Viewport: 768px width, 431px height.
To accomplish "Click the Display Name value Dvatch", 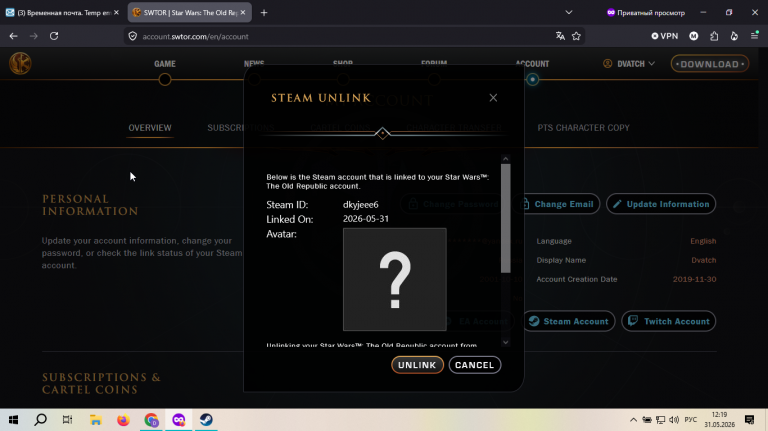I will click(704, 260).
